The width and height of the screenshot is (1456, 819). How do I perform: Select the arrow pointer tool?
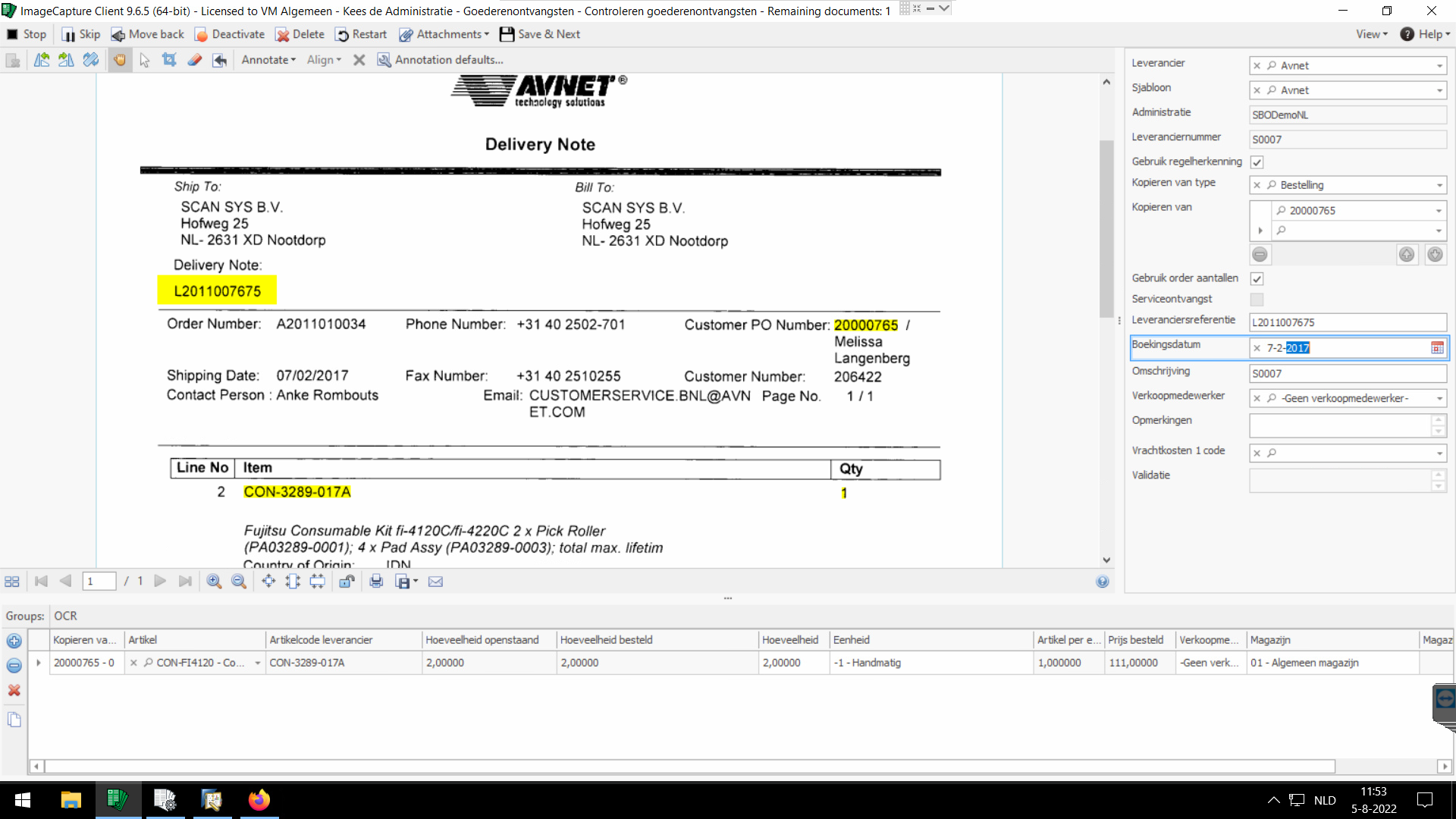pyautogui.click(x=145, y=60)
